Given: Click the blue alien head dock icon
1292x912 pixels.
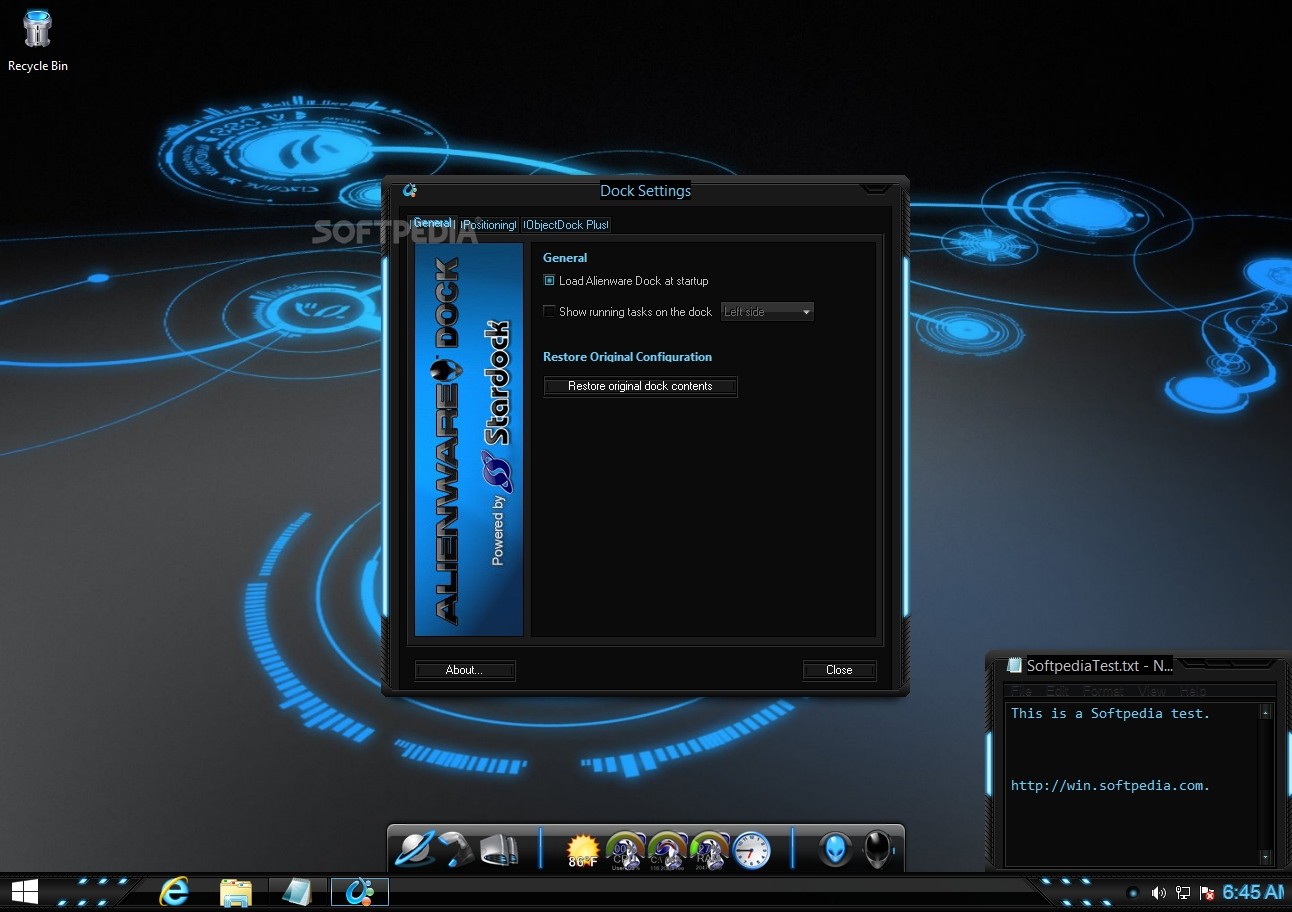Looking at the screenshot, I should (x=835, y=850).
